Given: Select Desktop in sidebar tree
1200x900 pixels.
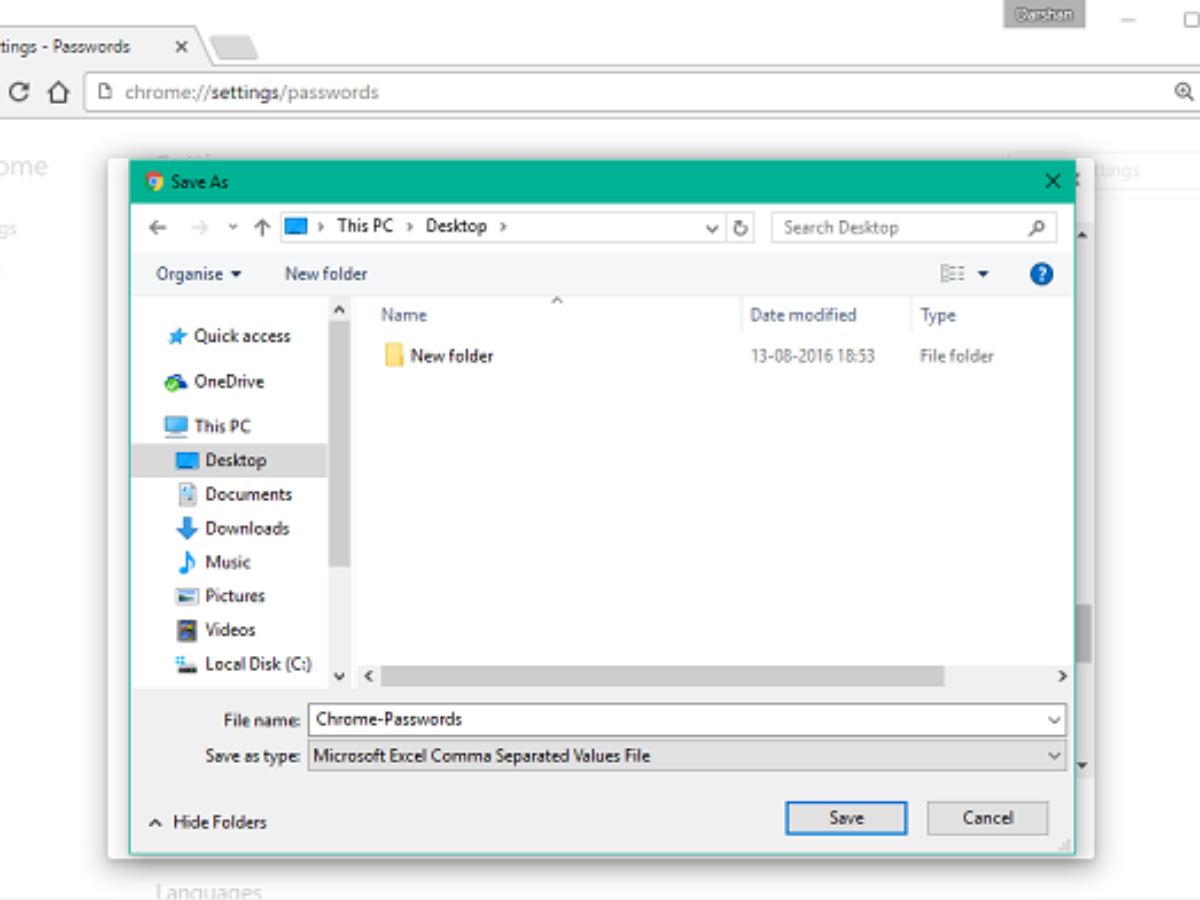Looking at the screenshot, I should (228, 460).
